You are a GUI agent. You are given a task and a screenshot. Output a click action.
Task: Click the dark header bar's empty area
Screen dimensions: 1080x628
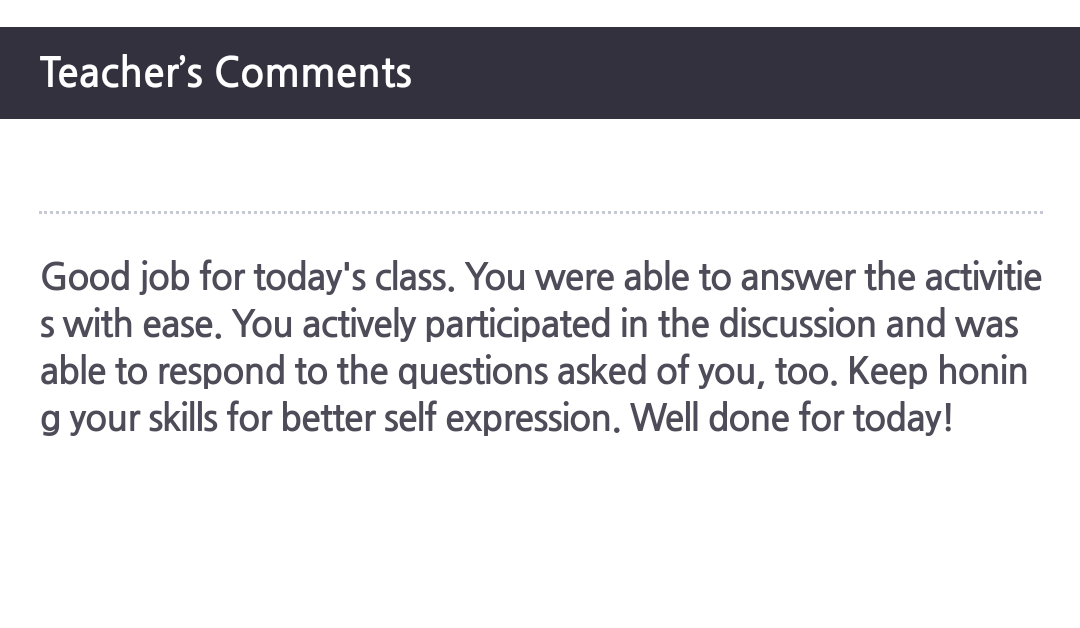click(744, 72)
